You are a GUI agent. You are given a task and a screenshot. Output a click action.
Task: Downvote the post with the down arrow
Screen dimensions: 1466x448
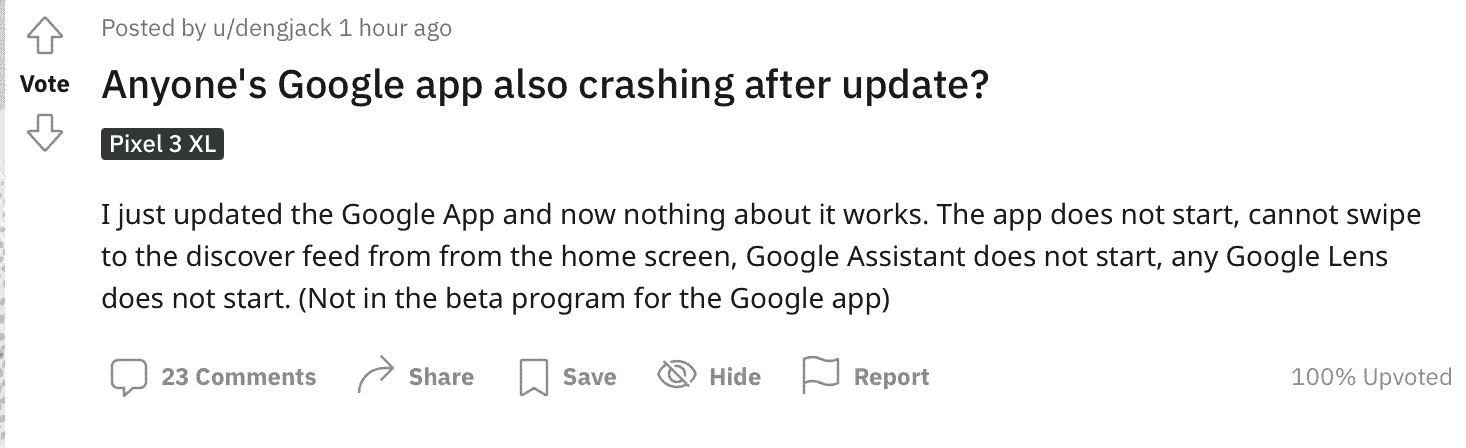(x=45, y=132)
